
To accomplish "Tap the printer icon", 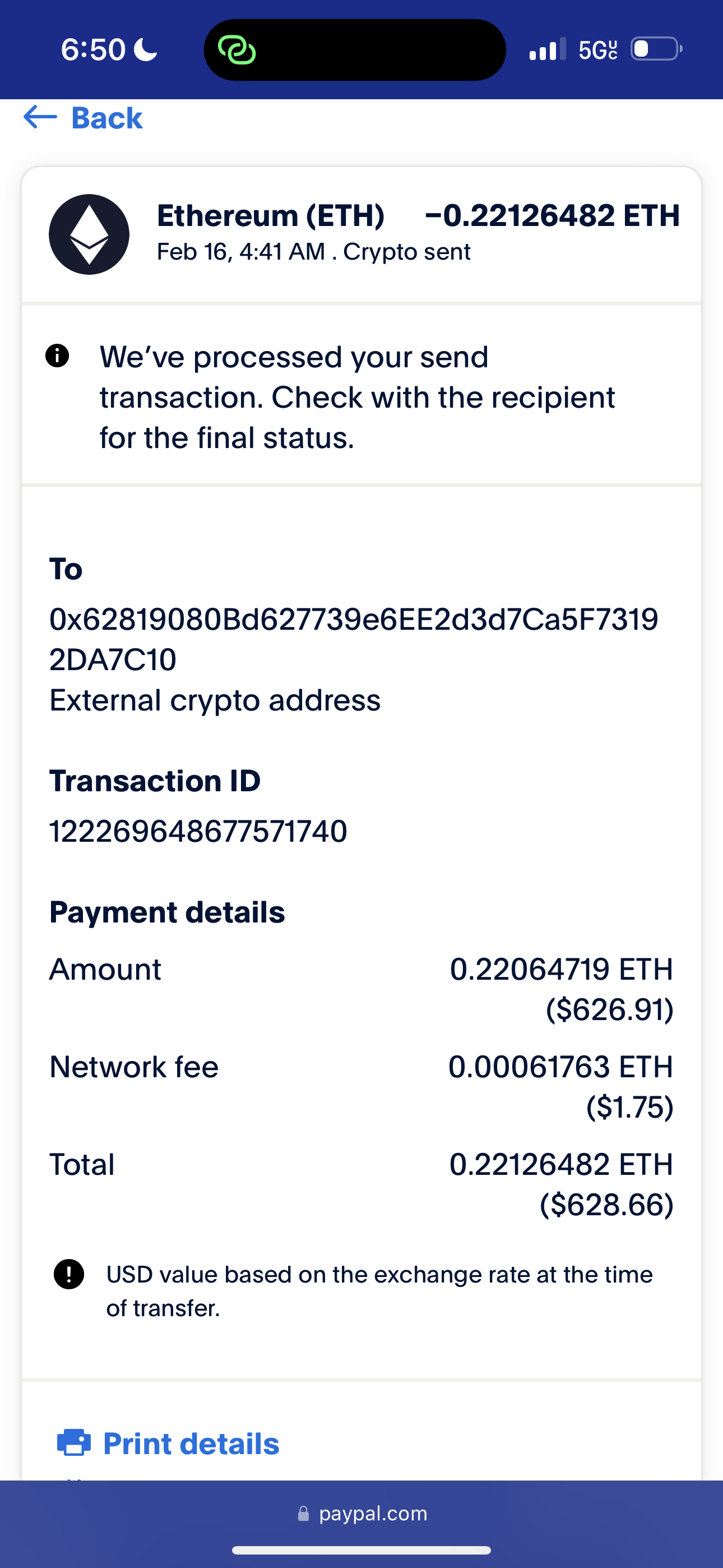I will click(73, 1442).
